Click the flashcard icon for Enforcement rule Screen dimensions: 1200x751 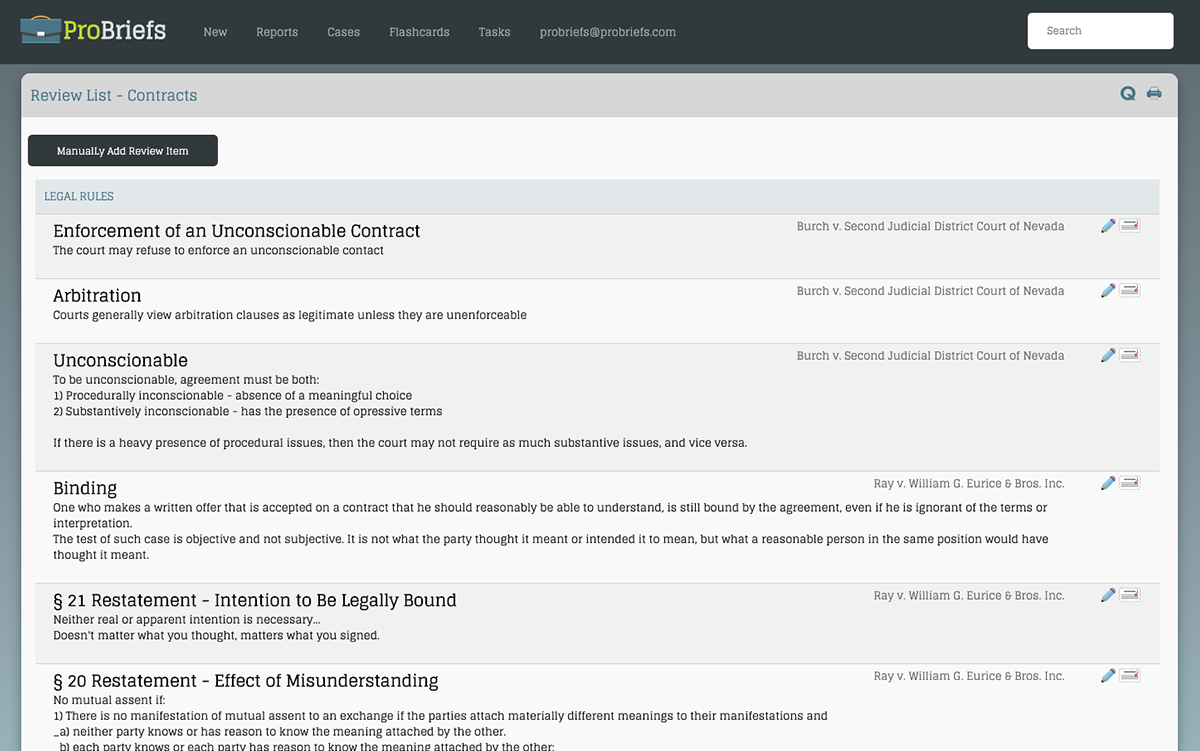(x=1130, y=225)
